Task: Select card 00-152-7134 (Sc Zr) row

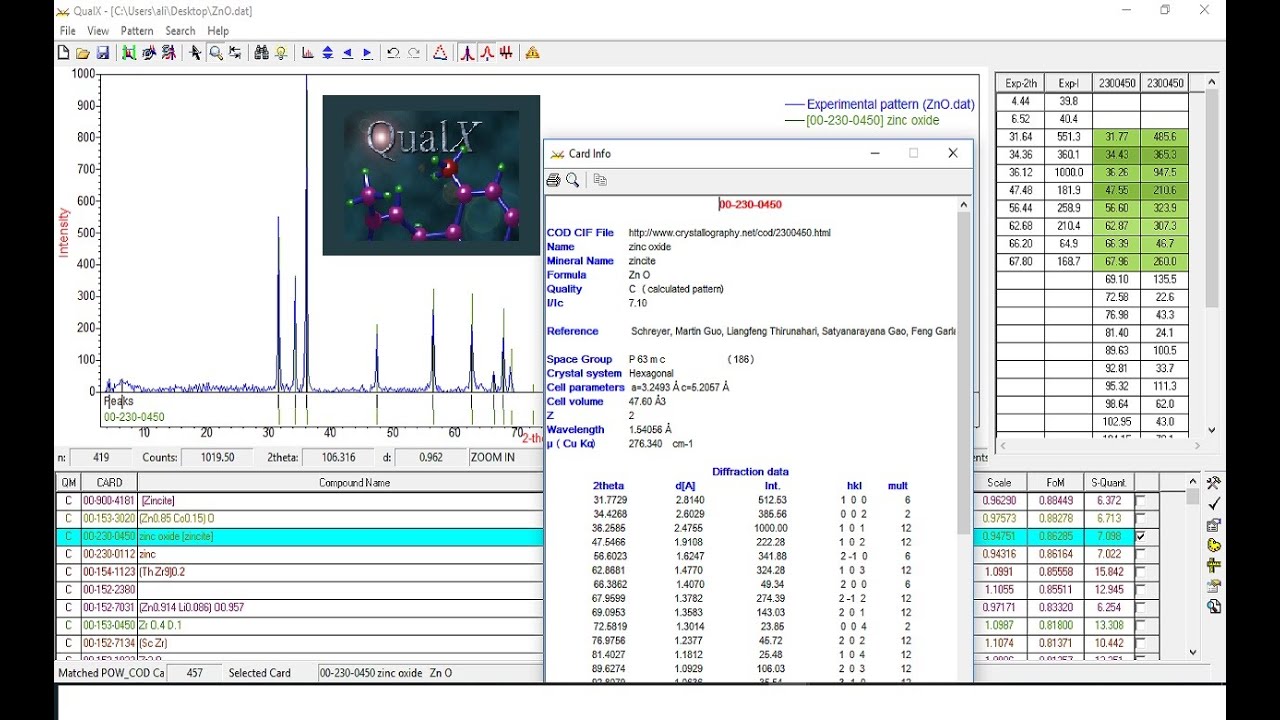Action: [300, 643]
